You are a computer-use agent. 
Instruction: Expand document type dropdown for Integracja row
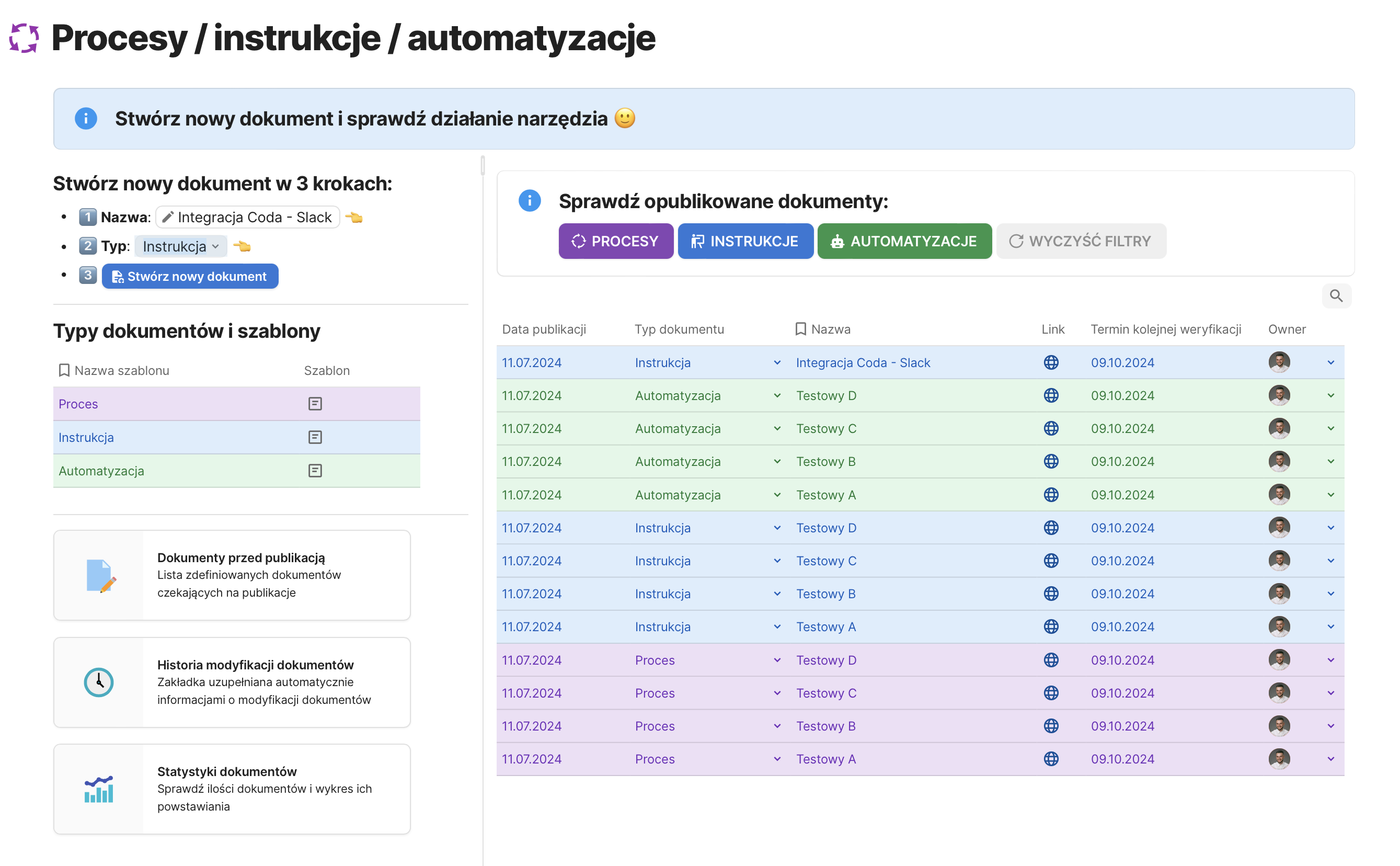pos(777,362)
